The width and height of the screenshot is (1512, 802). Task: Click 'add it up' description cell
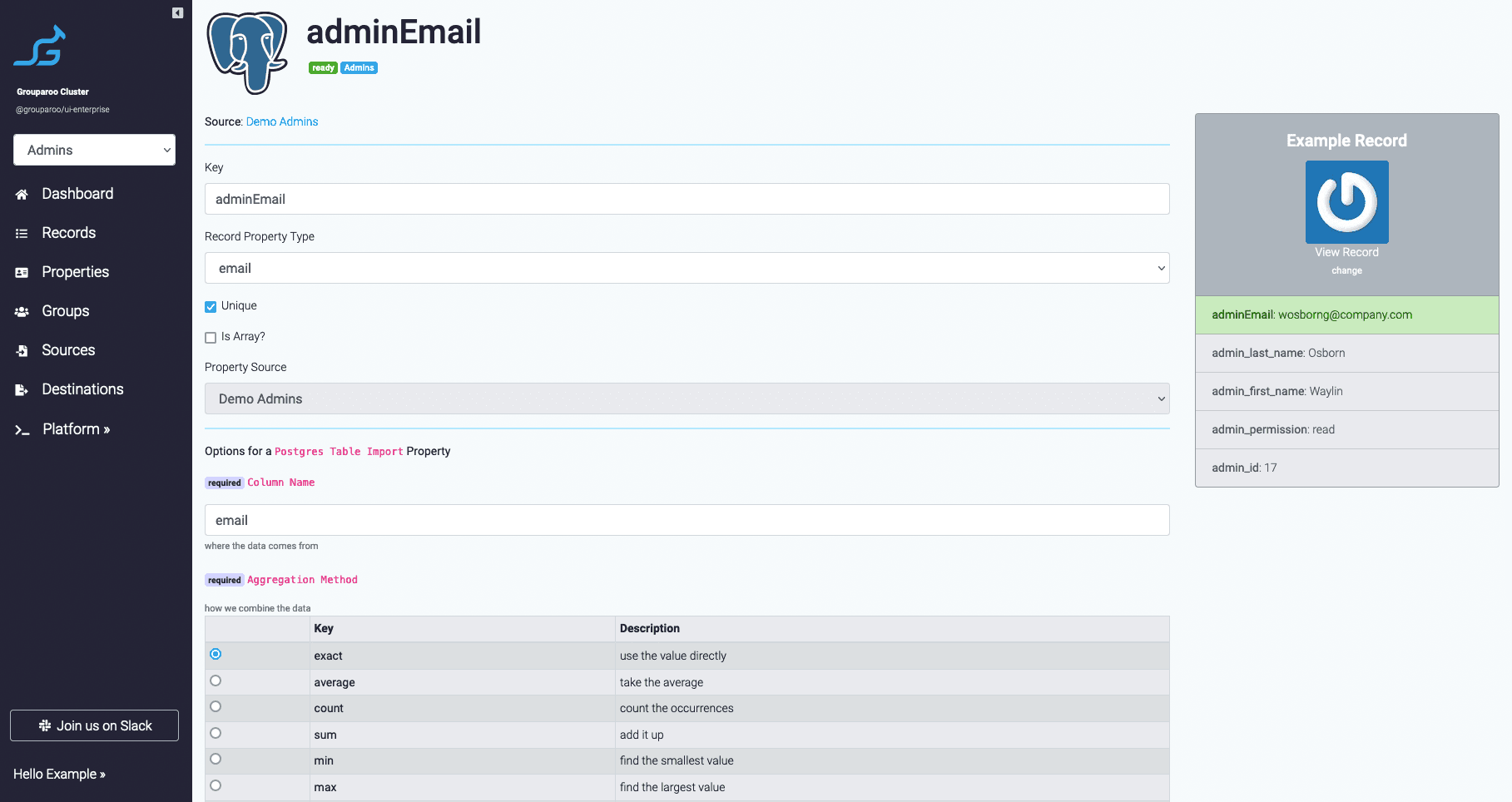[x=892, y=735]
